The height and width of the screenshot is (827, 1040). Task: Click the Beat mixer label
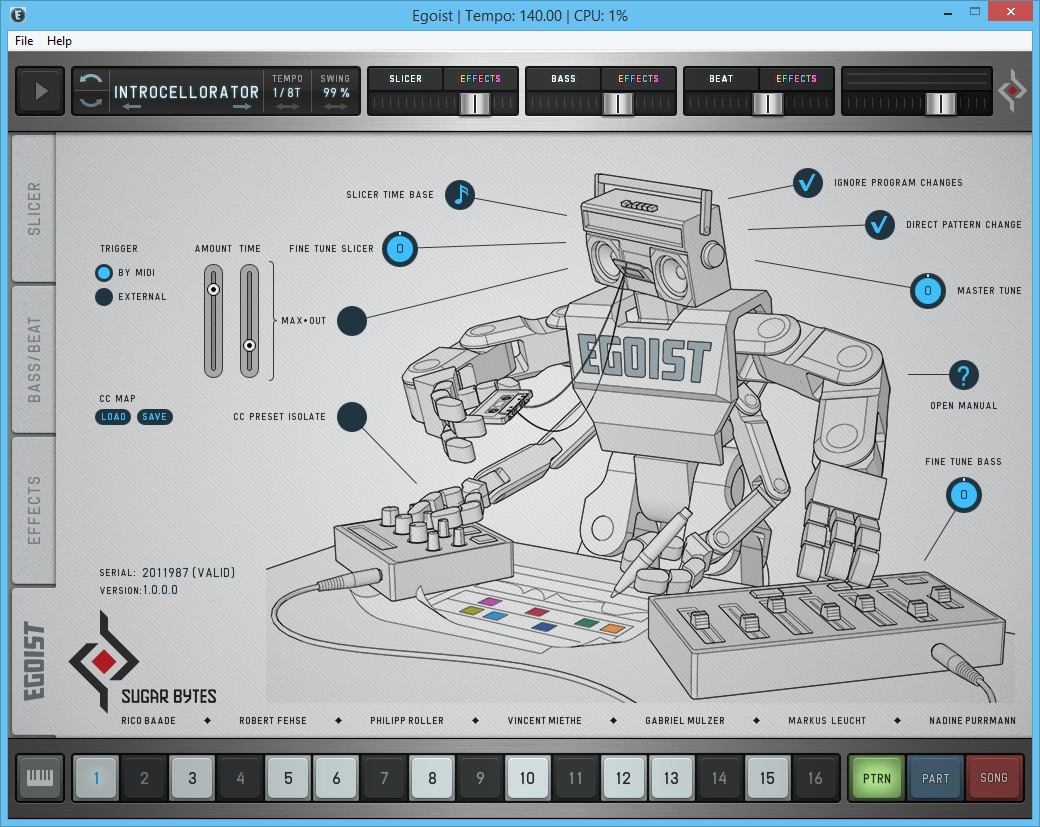[721, 78]
